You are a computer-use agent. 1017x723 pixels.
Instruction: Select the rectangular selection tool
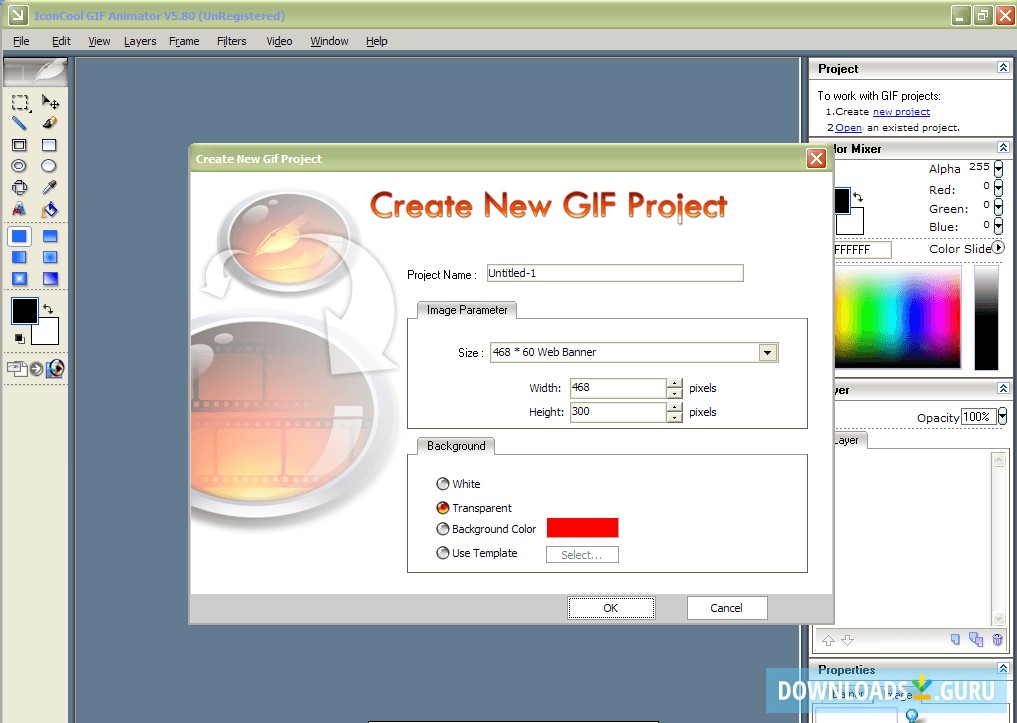click(x=20, y=103)
